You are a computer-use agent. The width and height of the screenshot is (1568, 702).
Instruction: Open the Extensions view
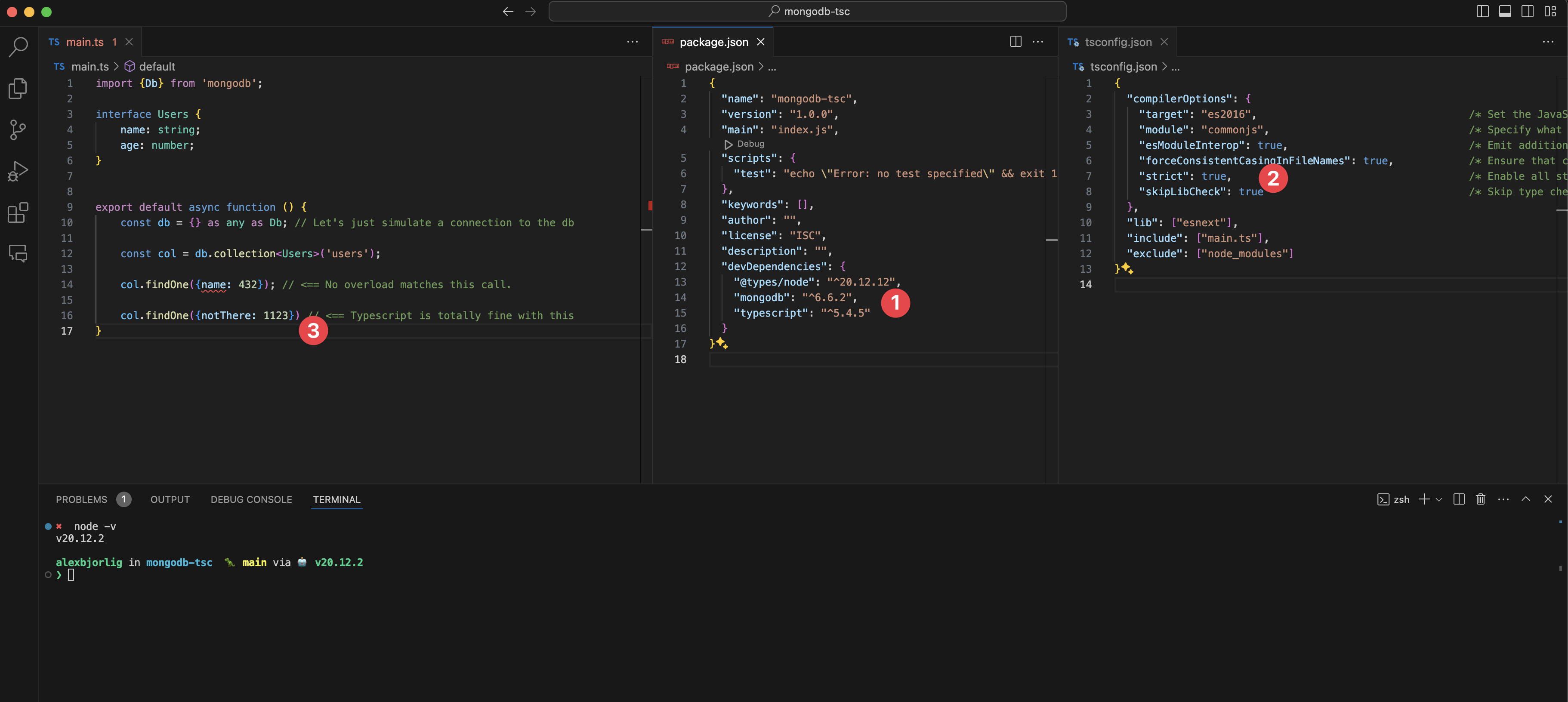pyautogui.click(x=18, y=212)
